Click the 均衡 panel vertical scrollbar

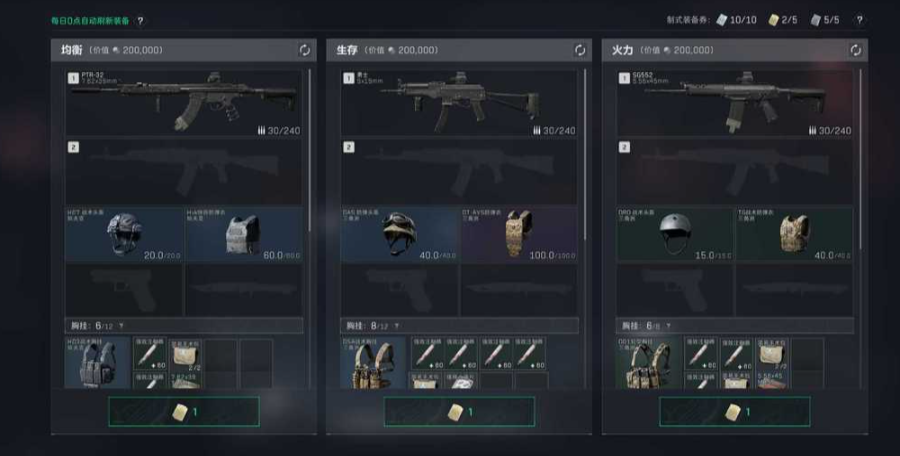310,150
